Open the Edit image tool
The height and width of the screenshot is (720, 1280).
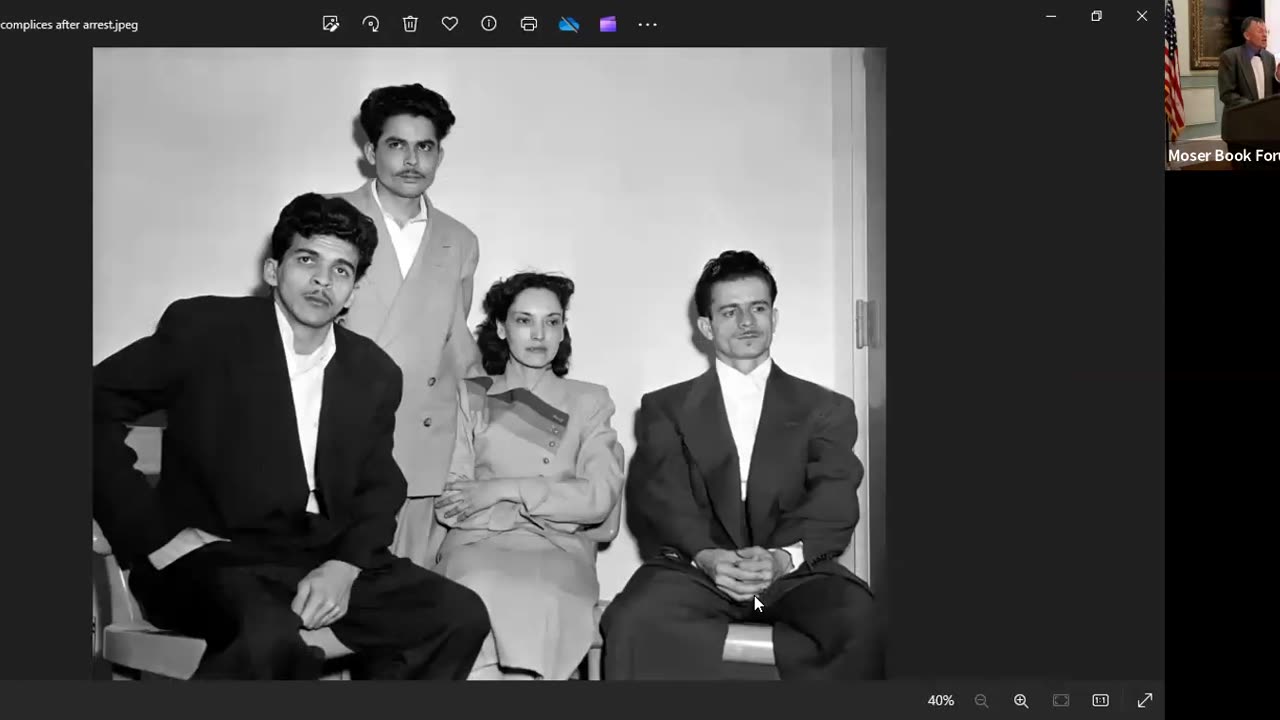click(x=331, y=24)
